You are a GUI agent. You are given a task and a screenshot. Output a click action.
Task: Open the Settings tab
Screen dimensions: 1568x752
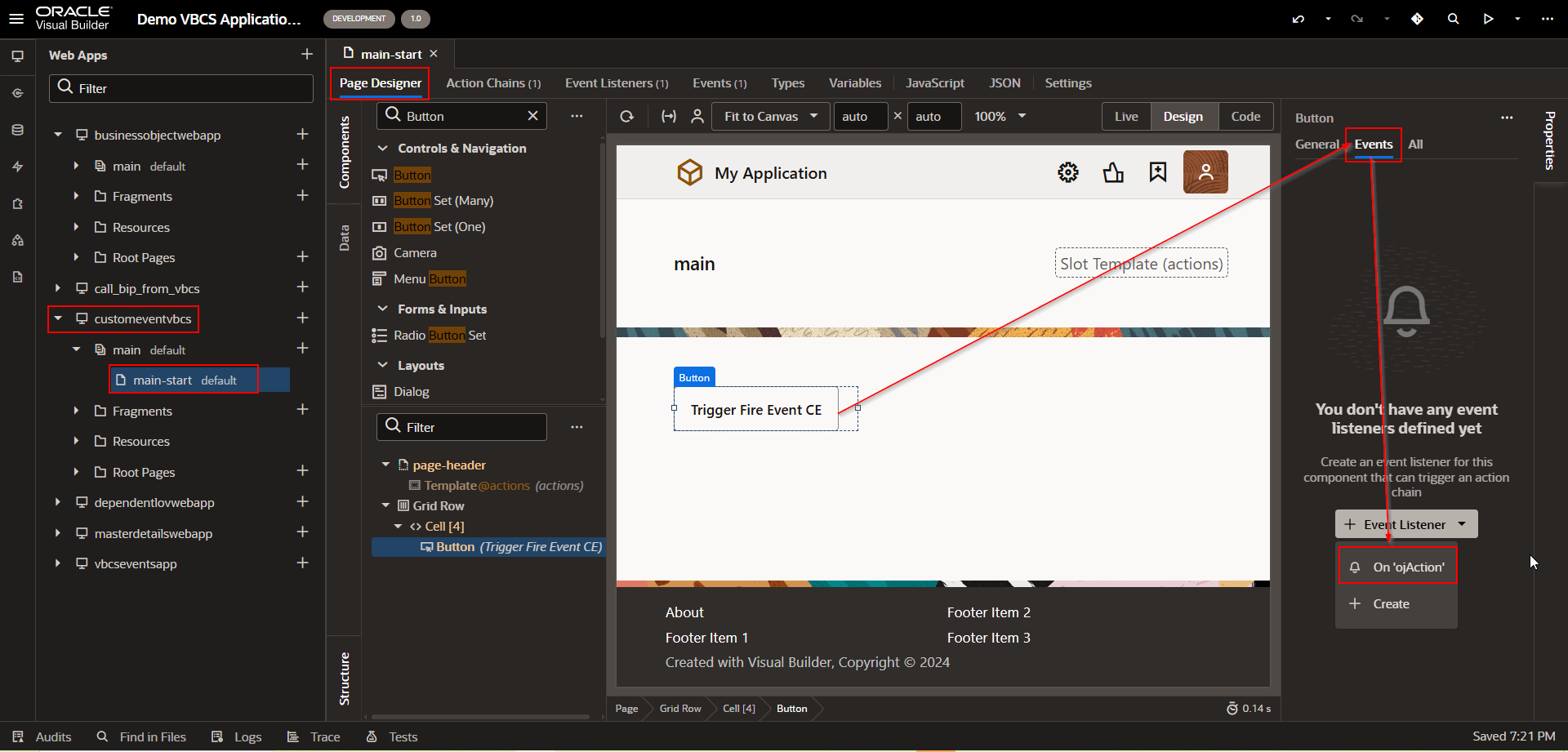1068,83
